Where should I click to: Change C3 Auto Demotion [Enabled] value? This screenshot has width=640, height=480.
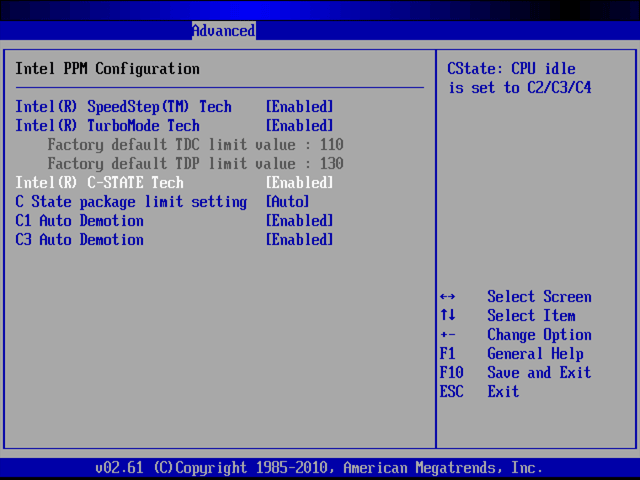click(300, 240)
